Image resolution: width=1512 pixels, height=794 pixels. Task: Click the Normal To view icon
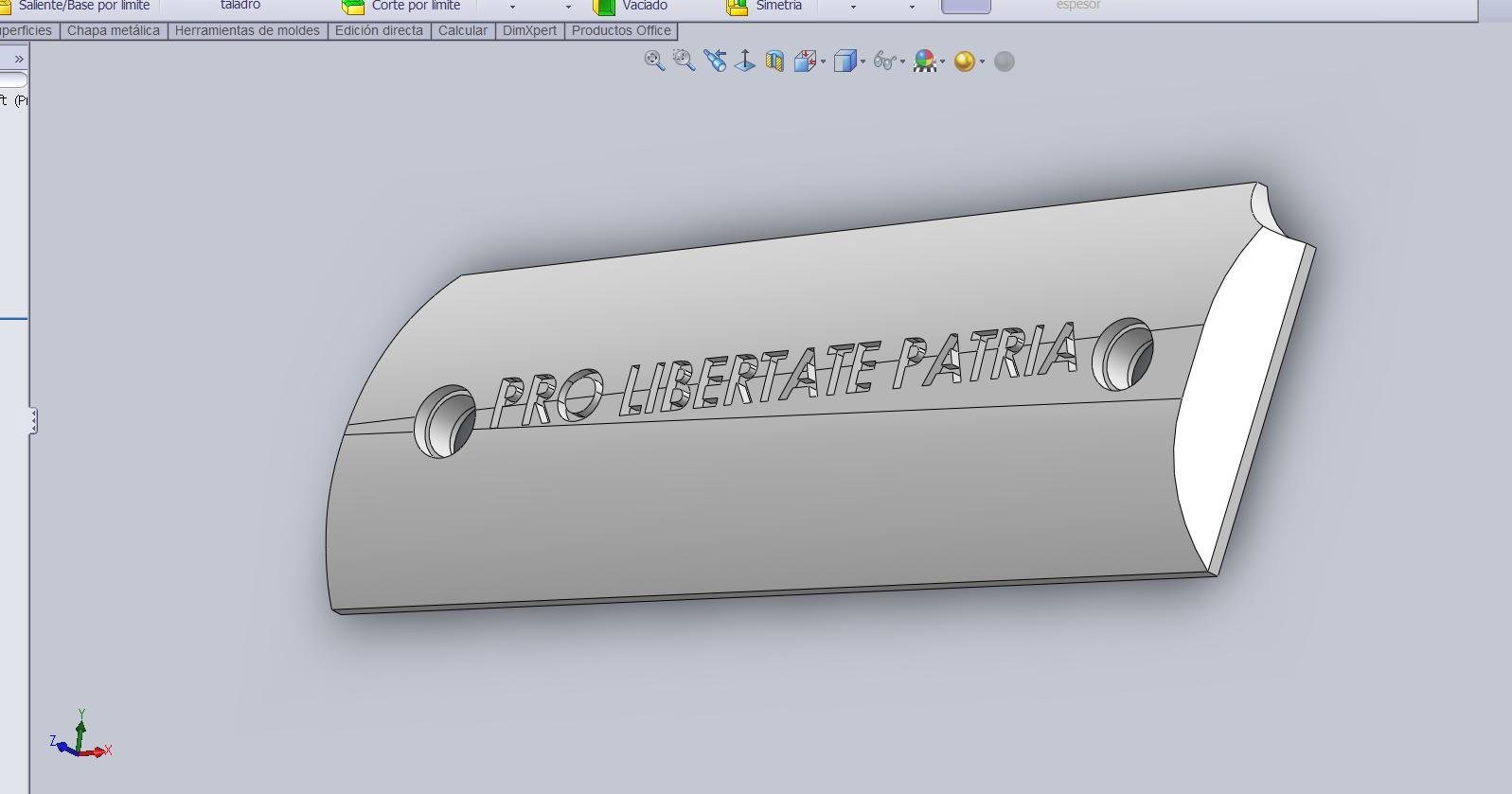click(745, 62)
